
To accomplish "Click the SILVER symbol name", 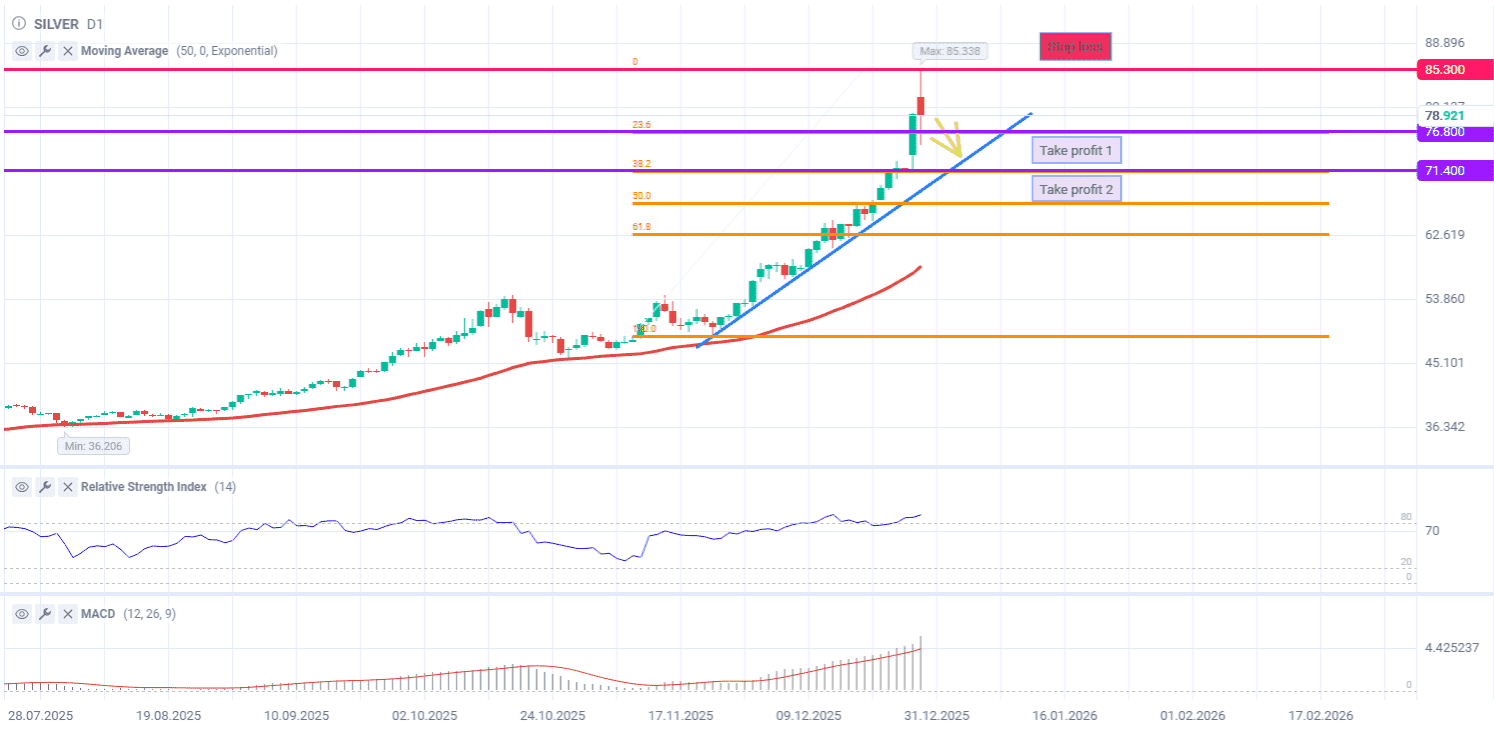I will (x=57, y=23).
